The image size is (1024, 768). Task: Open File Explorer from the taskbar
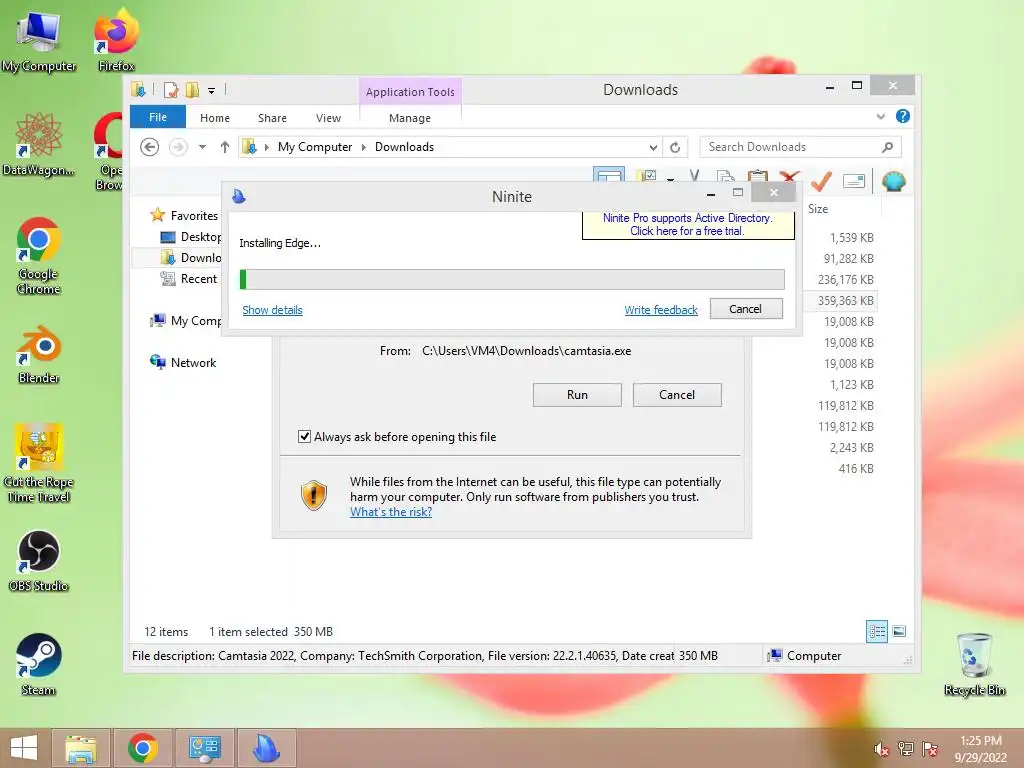[x=81, y=748]
